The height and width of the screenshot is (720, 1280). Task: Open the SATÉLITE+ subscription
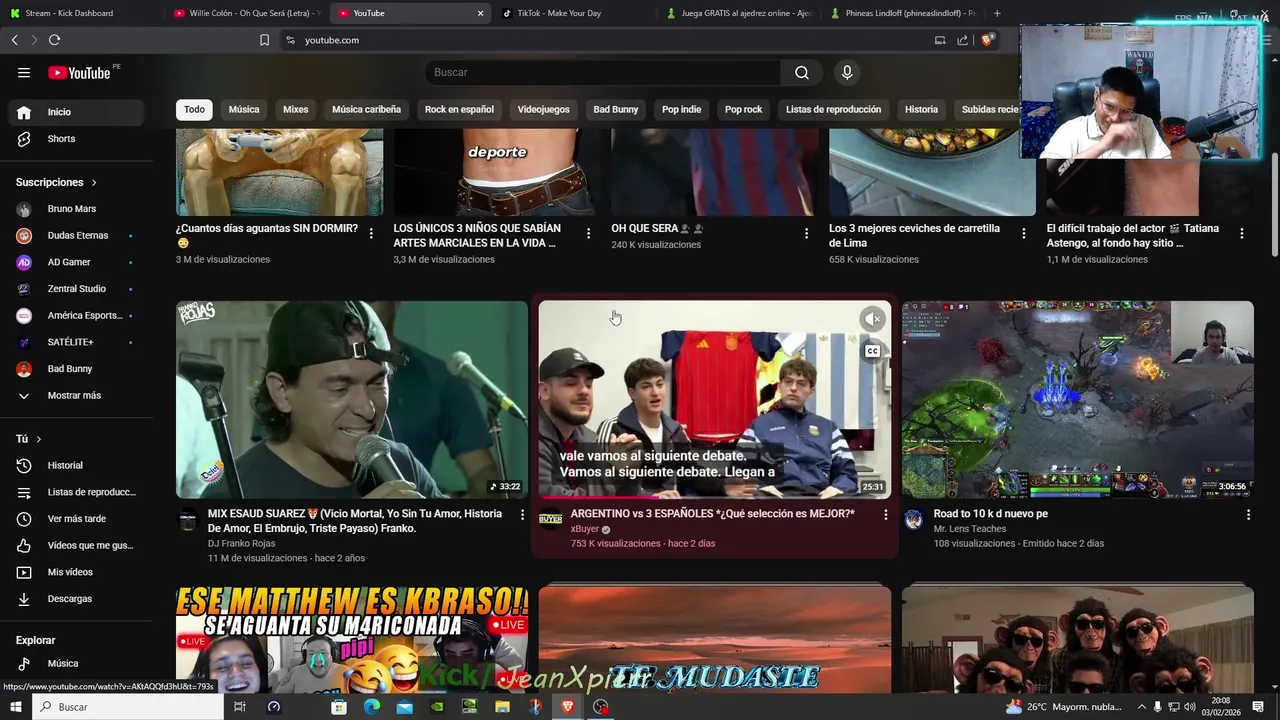[76, 342]
